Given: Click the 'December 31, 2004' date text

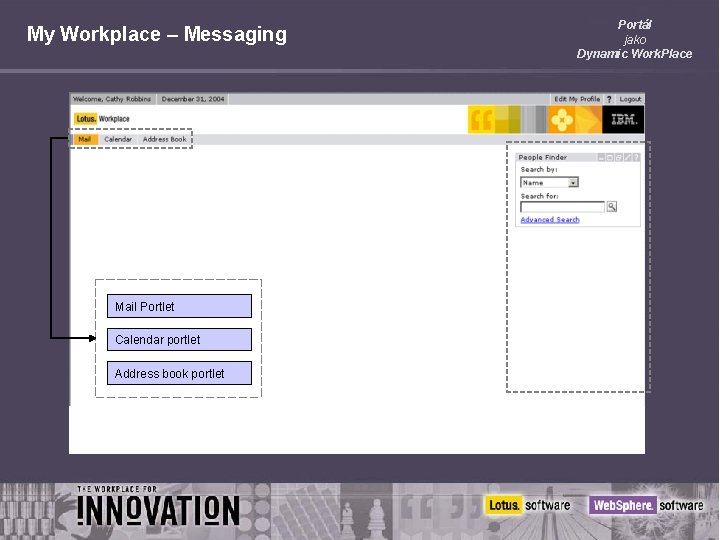Looking at the screenshot, I should (193, 99).
